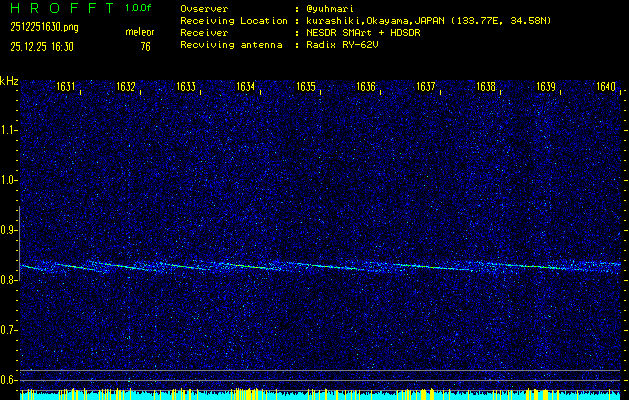Click the 1633 time tick label
This screenshot has width=629, height=400.
(x=186, y=87)
